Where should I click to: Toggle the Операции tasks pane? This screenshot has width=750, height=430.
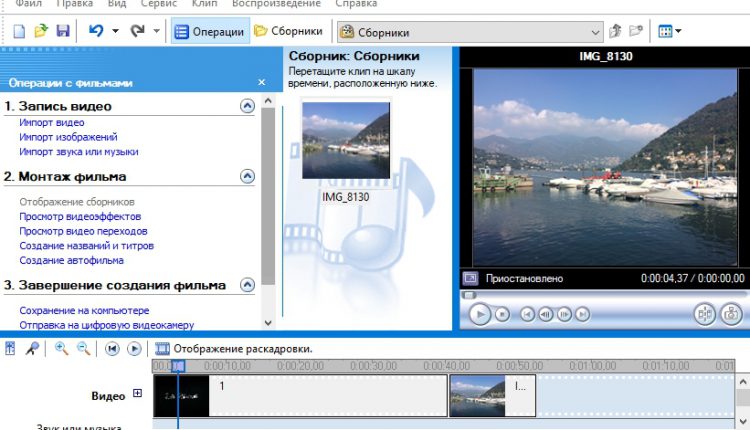(x=210, y=32)
